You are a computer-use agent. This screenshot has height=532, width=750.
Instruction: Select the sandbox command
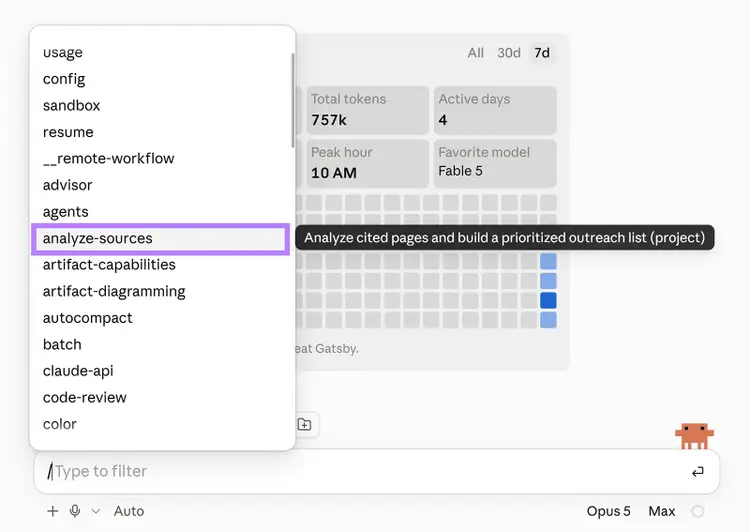(160, 105)
